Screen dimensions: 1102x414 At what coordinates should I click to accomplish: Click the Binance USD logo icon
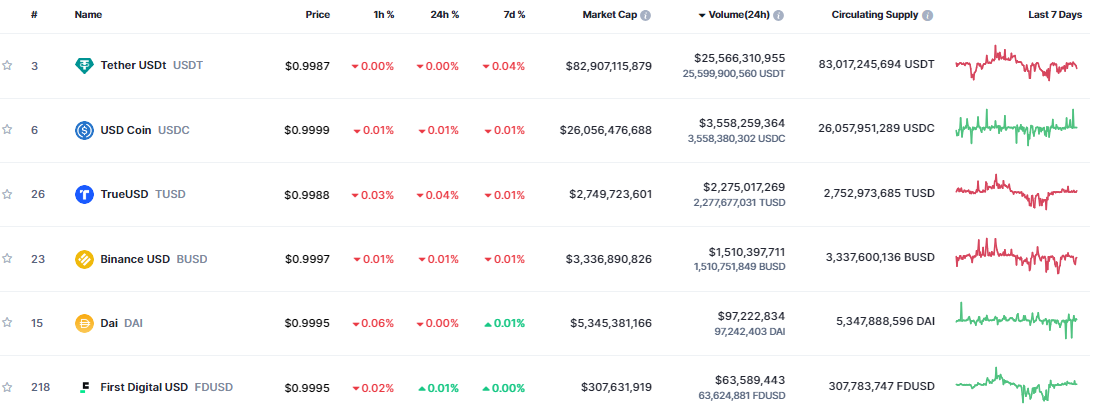(x=85, y=259)
